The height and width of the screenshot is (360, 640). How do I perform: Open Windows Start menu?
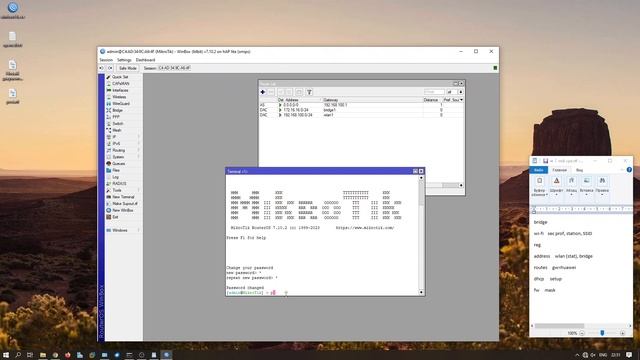6,355
